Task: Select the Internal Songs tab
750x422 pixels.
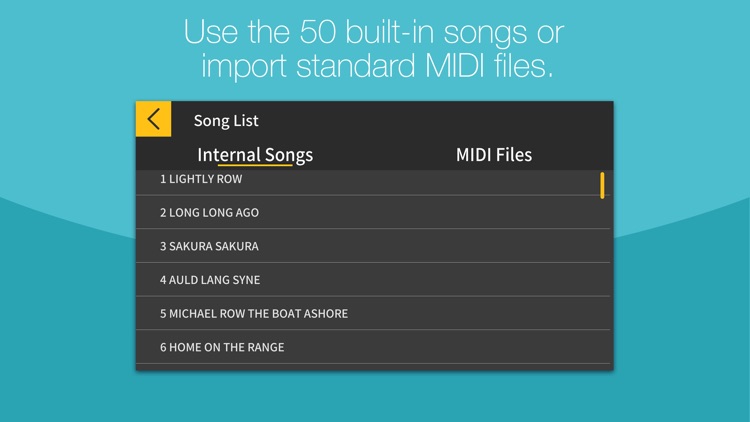Action: click(x=255, y=155)
